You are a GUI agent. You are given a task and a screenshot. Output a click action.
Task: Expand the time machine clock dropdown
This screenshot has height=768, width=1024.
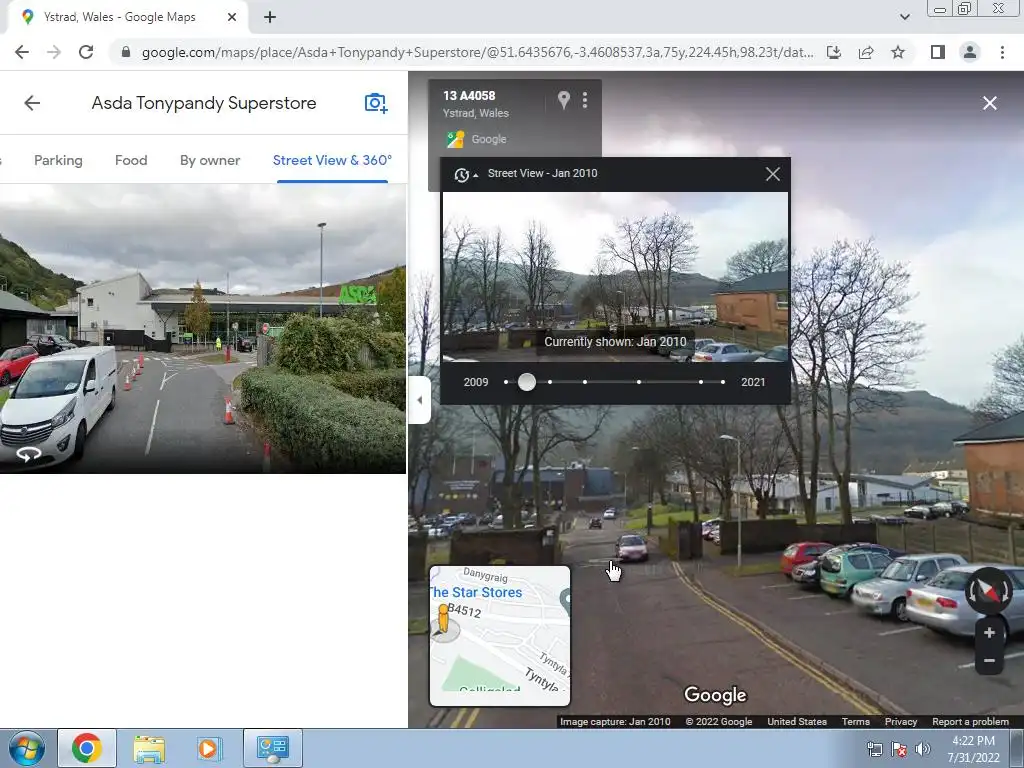[466, 174]
